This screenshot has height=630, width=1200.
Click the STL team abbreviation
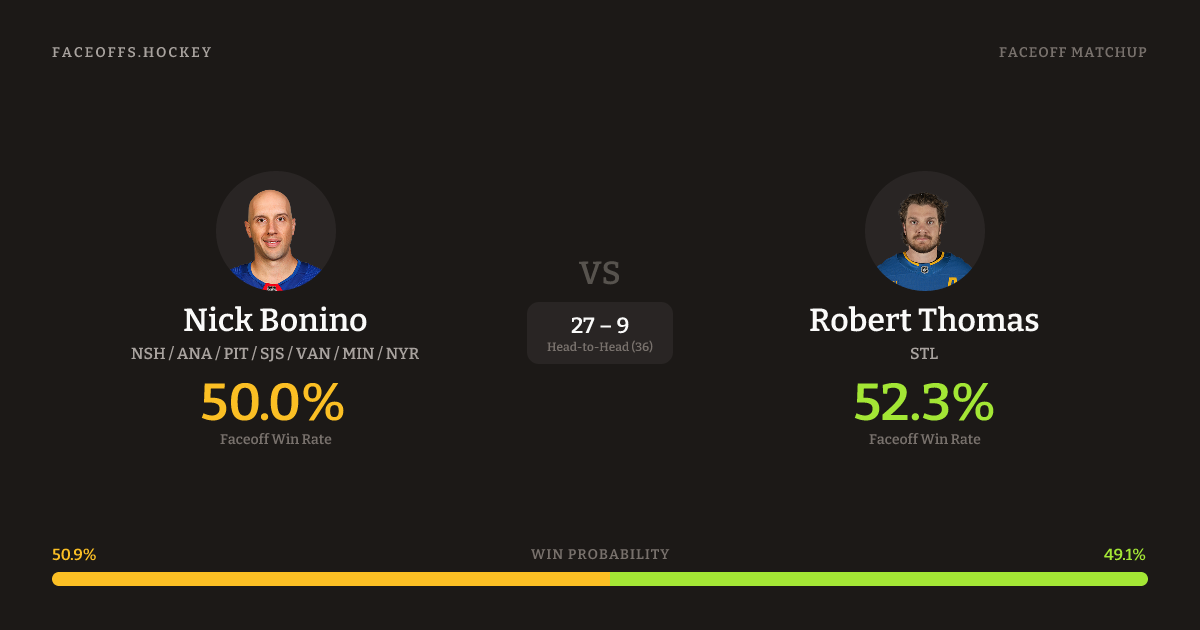tap(924, 354)
